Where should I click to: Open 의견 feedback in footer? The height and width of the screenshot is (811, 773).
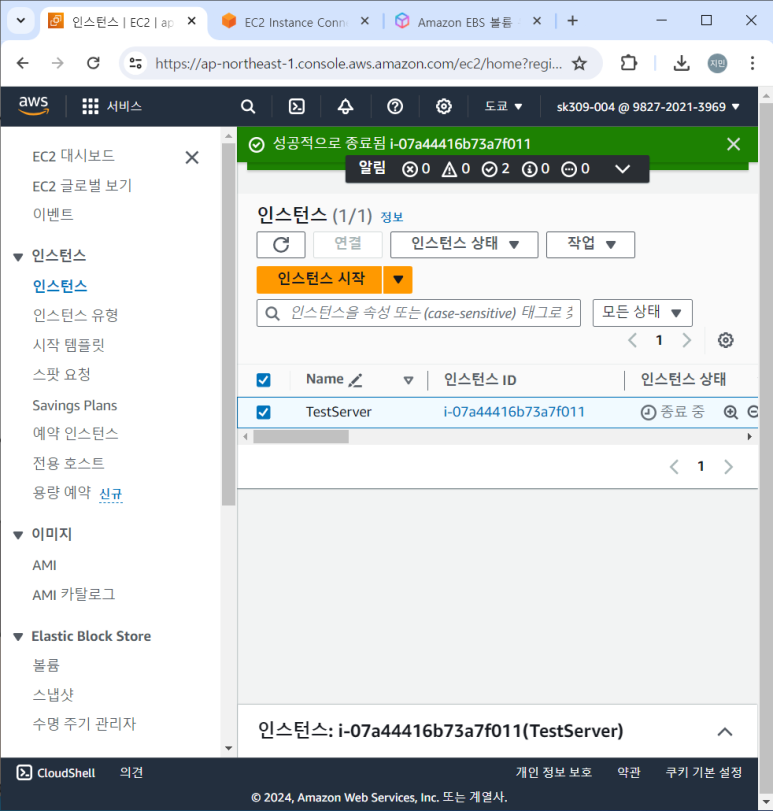coord(131,772)
